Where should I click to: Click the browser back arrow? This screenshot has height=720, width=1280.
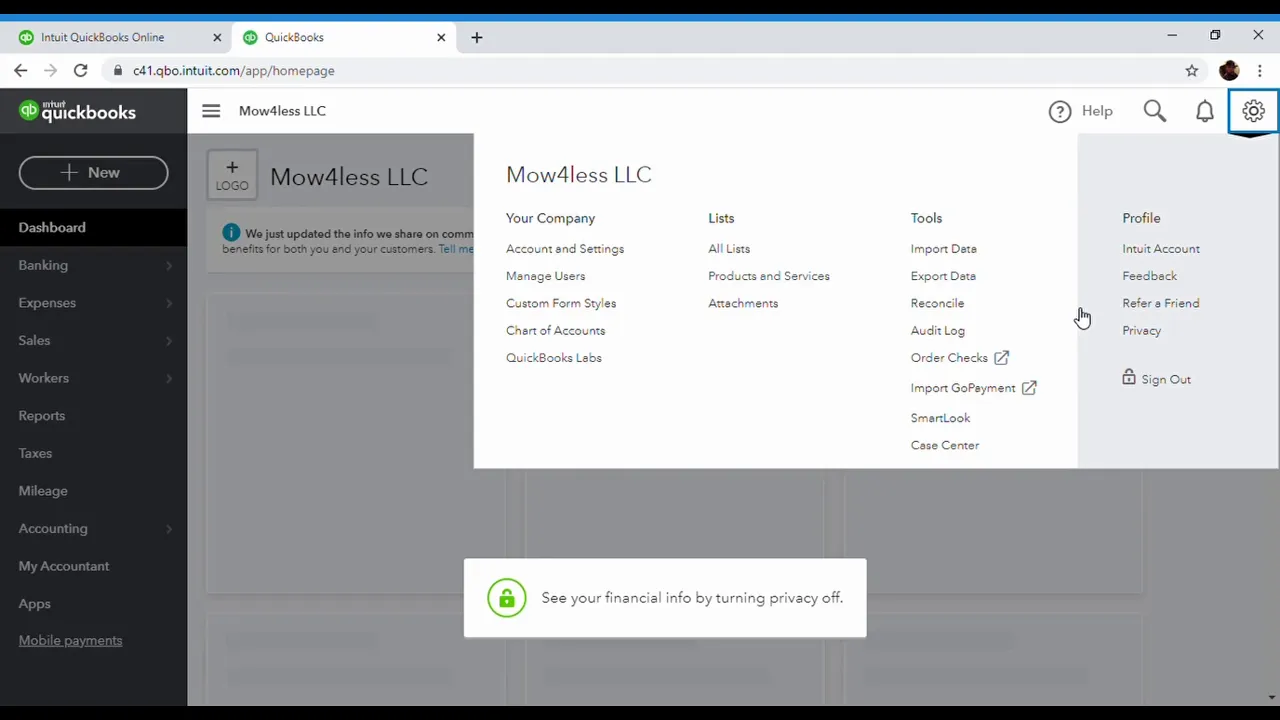tap(21, 71)
